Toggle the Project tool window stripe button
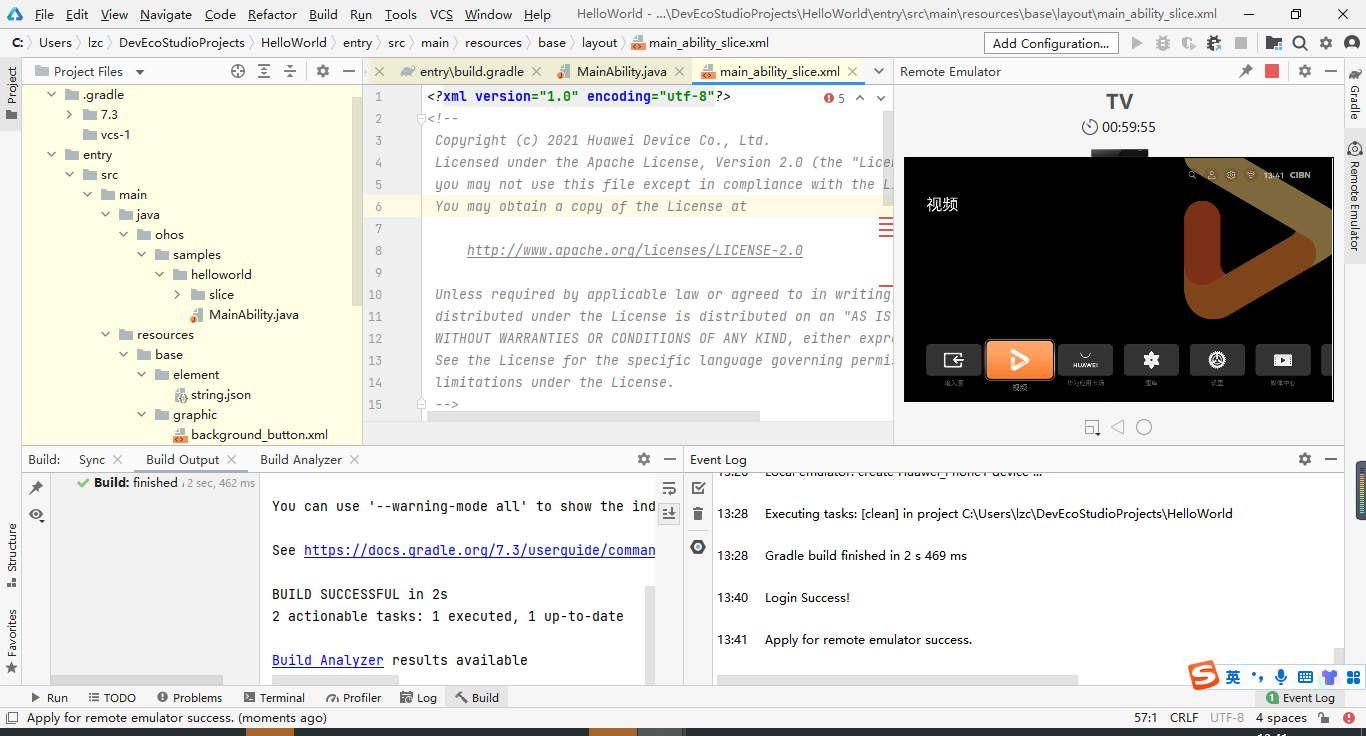The height and width of the screenshot is (736, 1366). pyautogui.click(x=11, y=94)
